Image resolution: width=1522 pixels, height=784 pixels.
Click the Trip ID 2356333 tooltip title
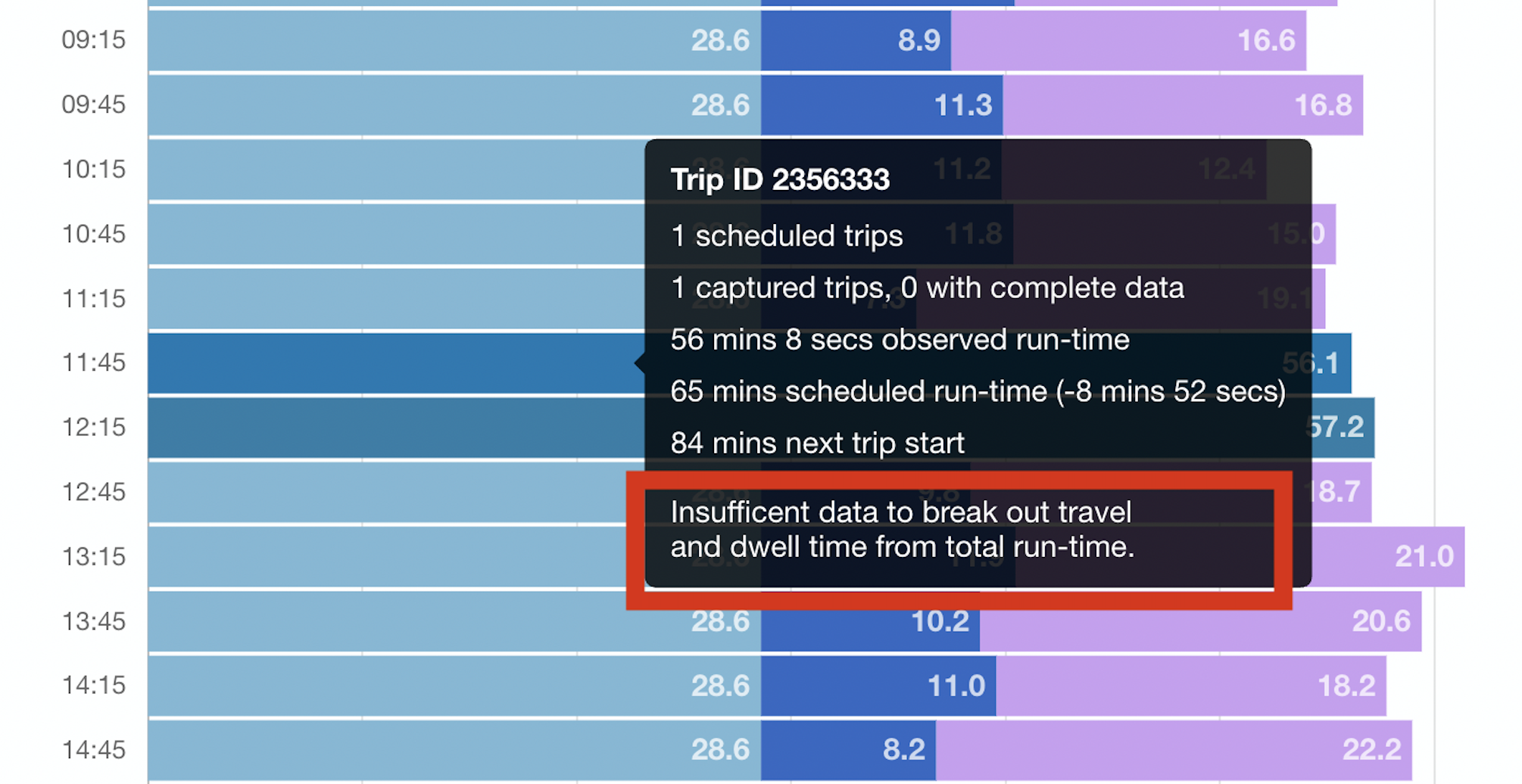(780, 180)
